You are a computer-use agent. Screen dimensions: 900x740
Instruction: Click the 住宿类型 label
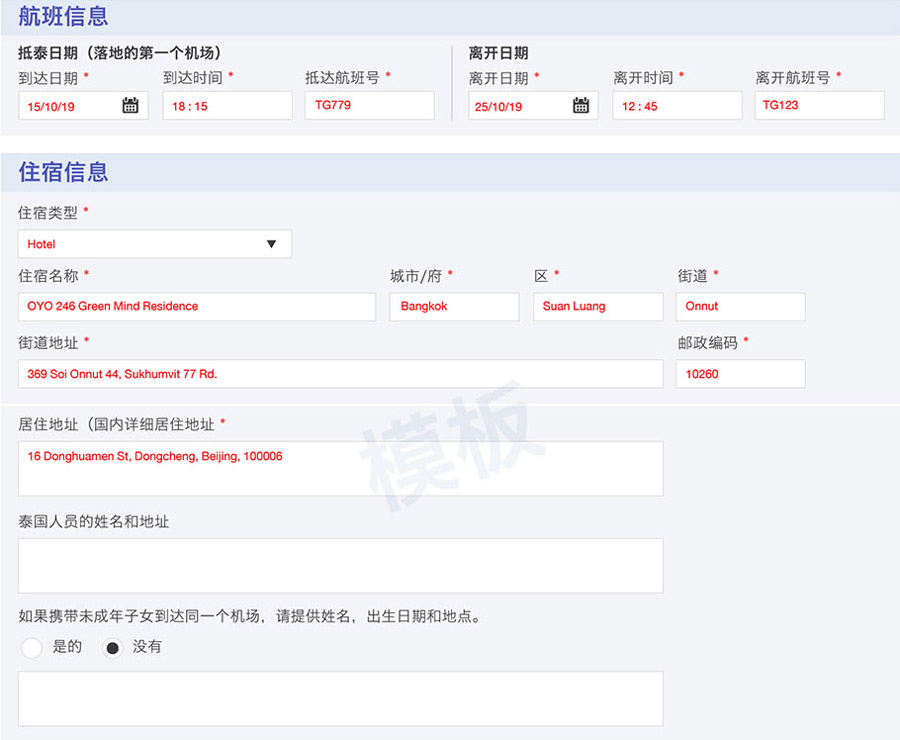point(48,213)
